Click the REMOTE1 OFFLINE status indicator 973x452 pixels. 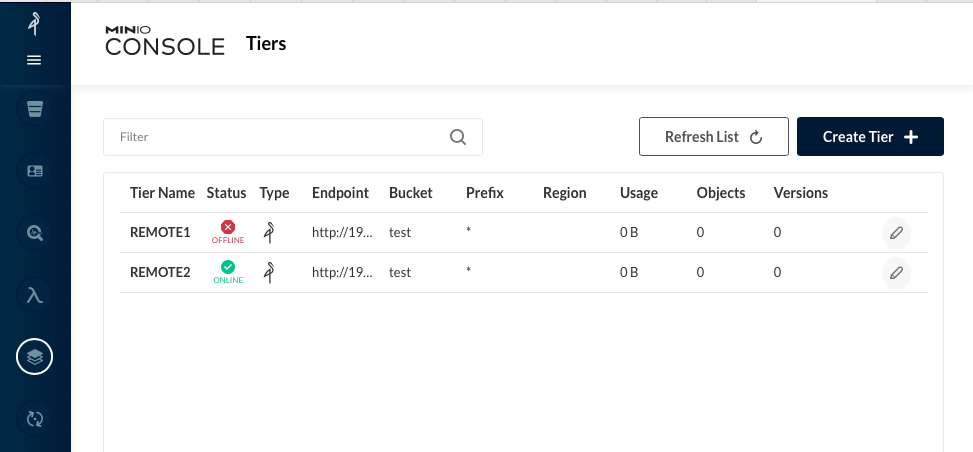click(x=228, y=232)
